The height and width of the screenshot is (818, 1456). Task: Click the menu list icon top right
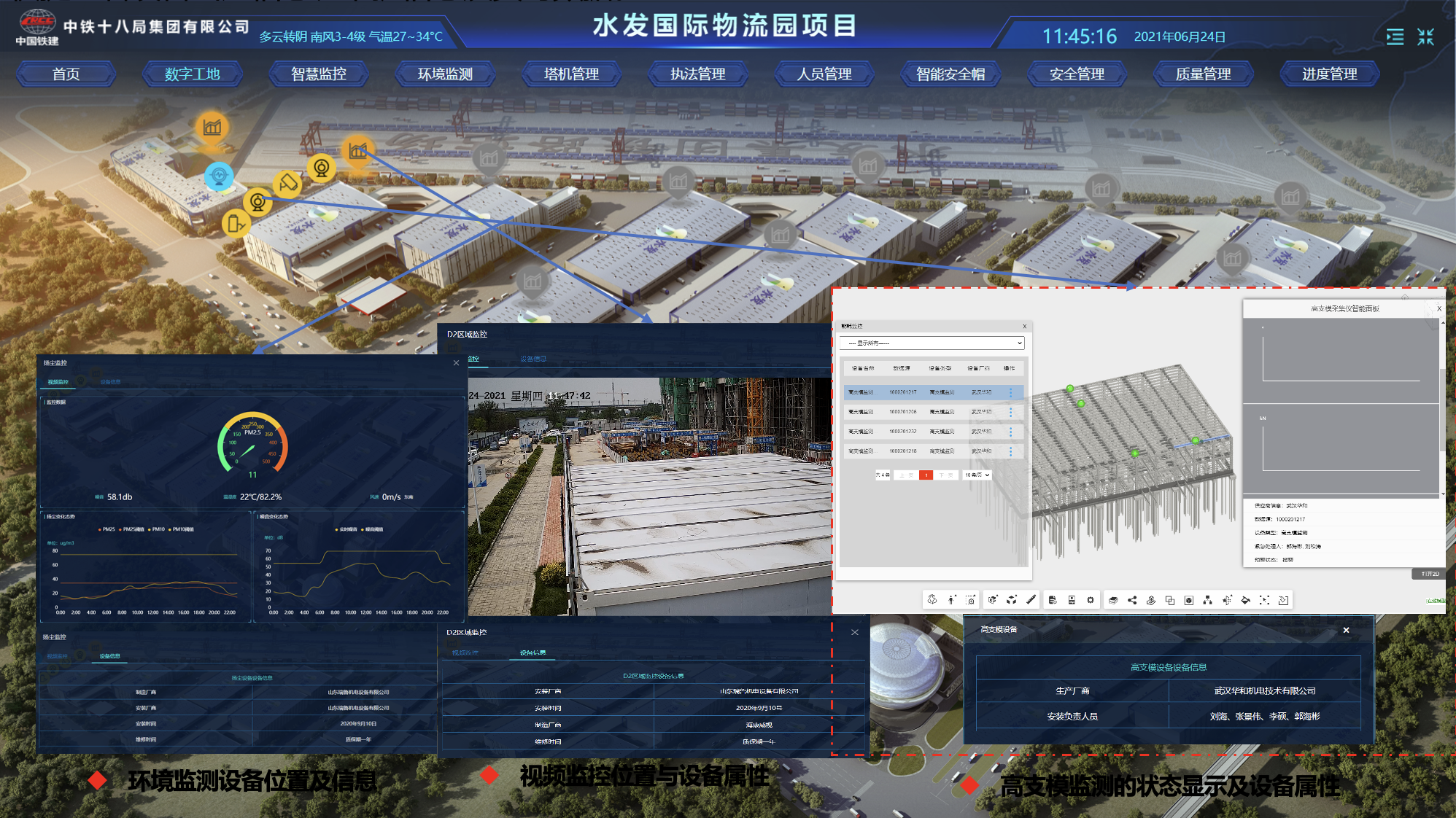click(x=1395, y=36)
